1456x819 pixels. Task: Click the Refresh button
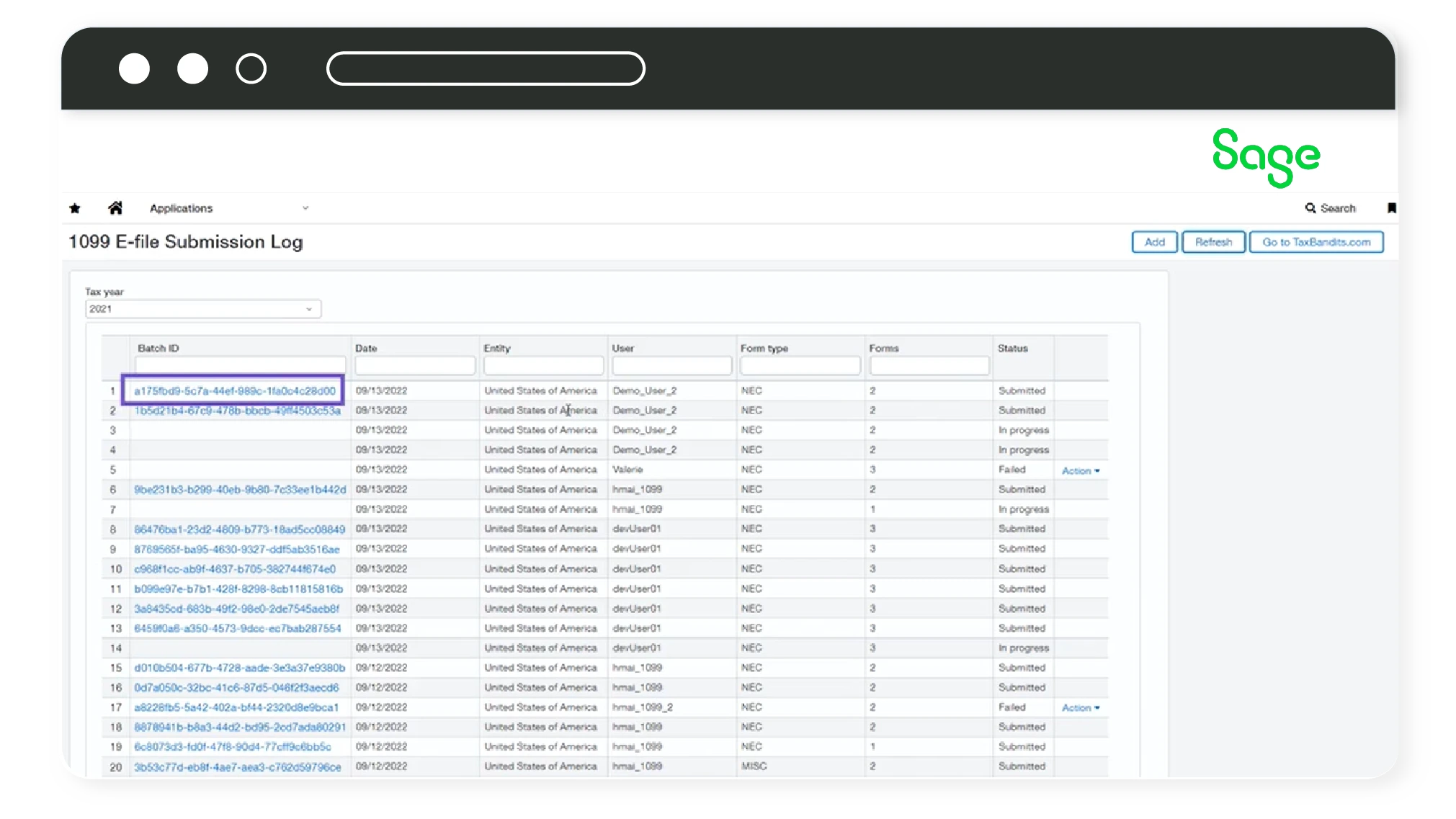click(1213, 242)
